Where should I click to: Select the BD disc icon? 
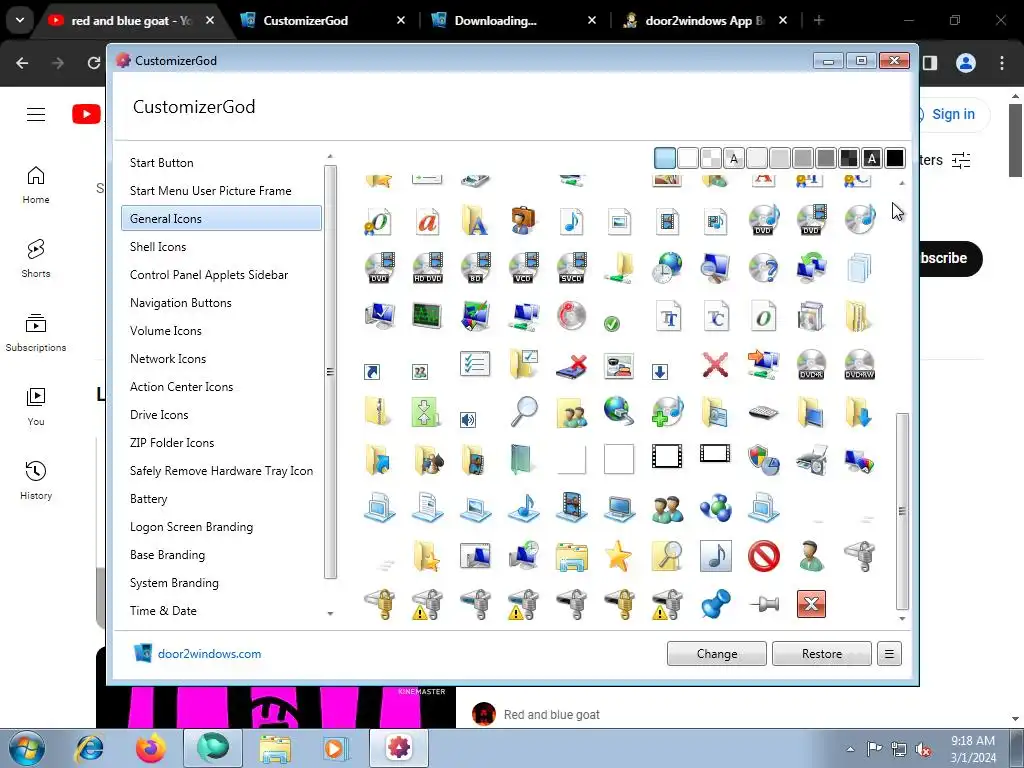[475, 268]
